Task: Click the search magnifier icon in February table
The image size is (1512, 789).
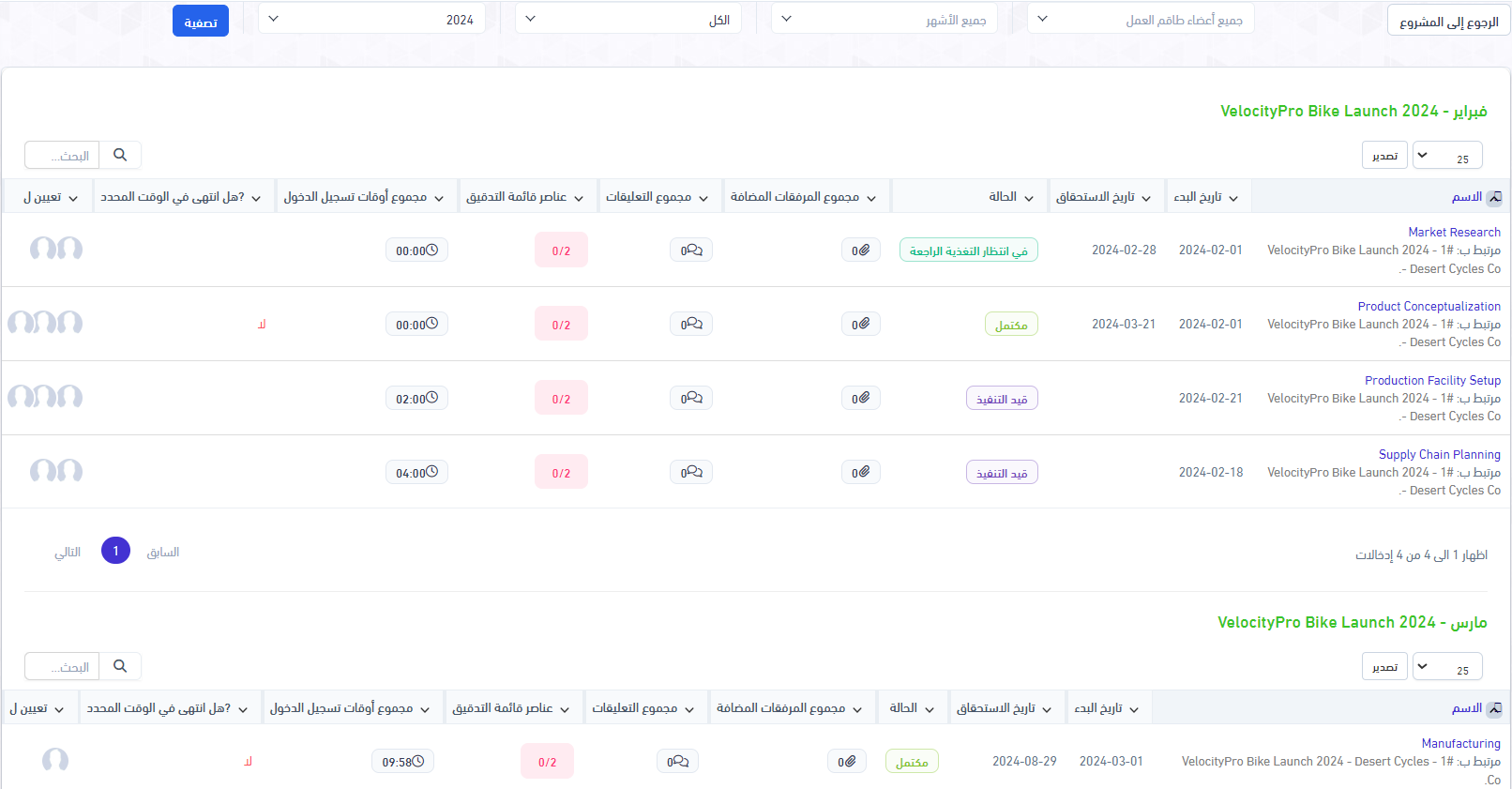Action: (x=120, y=155)
